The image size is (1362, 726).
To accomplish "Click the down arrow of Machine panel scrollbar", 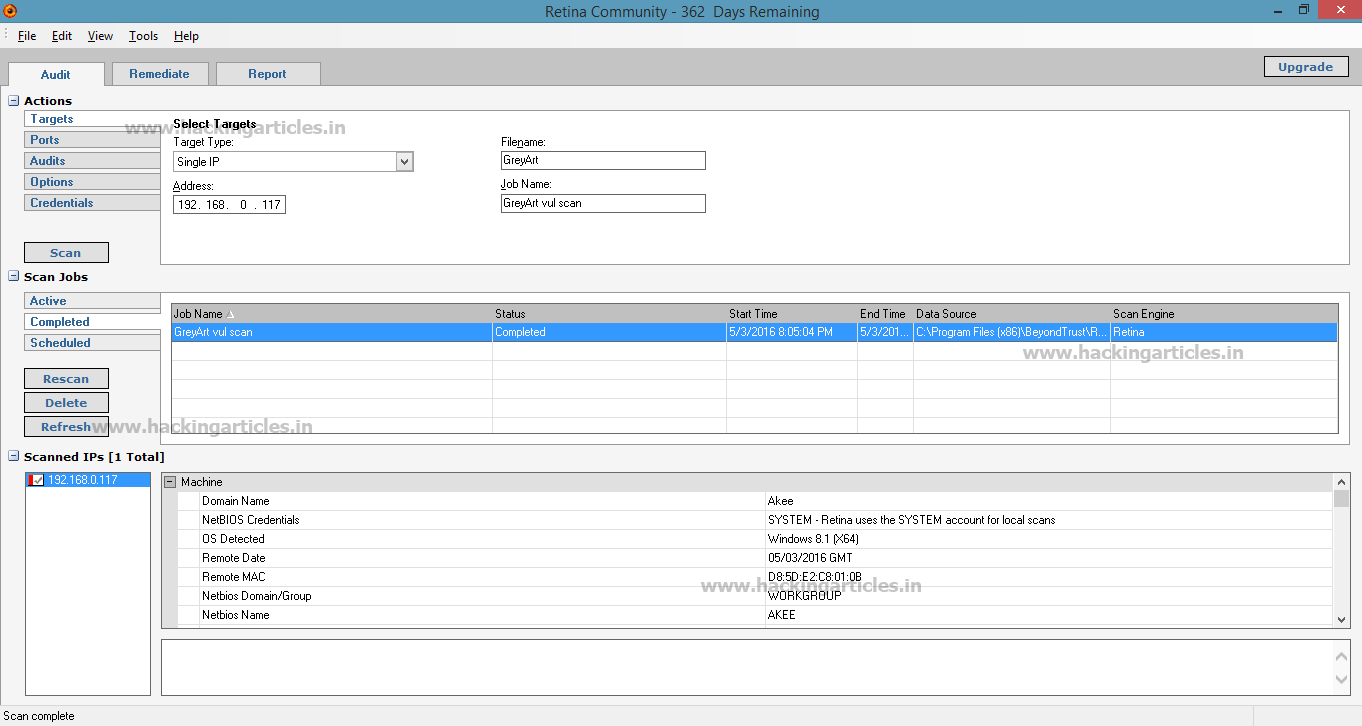I will click(x=1342, y=620).
